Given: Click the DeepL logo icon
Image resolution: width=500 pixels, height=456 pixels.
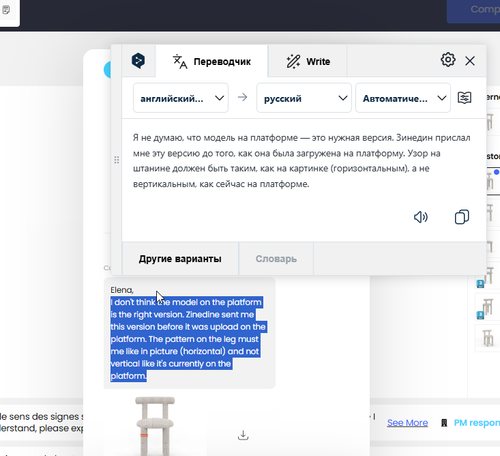Looking at the screenshot, I should [138, 61].
